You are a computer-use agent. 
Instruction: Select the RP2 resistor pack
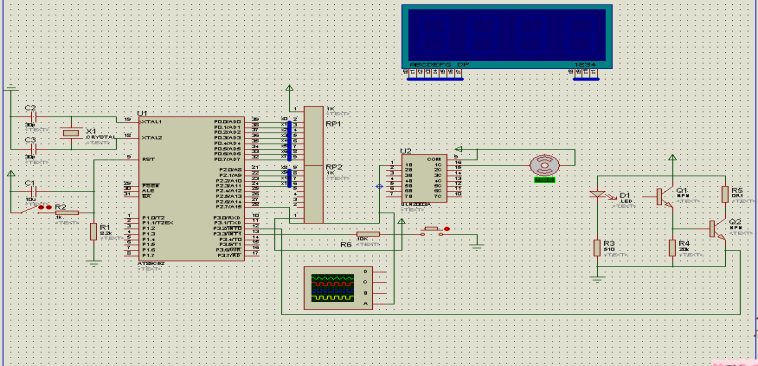pyautogui.click(x=313, y=194)
